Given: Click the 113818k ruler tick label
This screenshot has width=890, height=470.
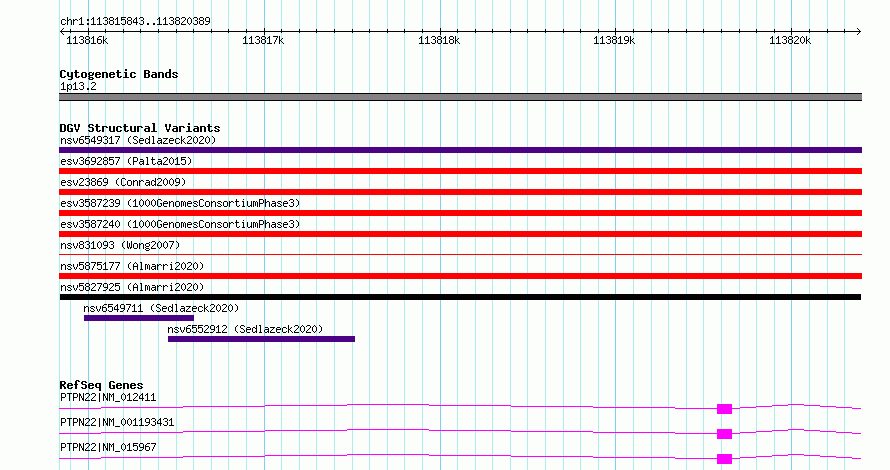Looking at the screenshot, I should click(439, 40).
